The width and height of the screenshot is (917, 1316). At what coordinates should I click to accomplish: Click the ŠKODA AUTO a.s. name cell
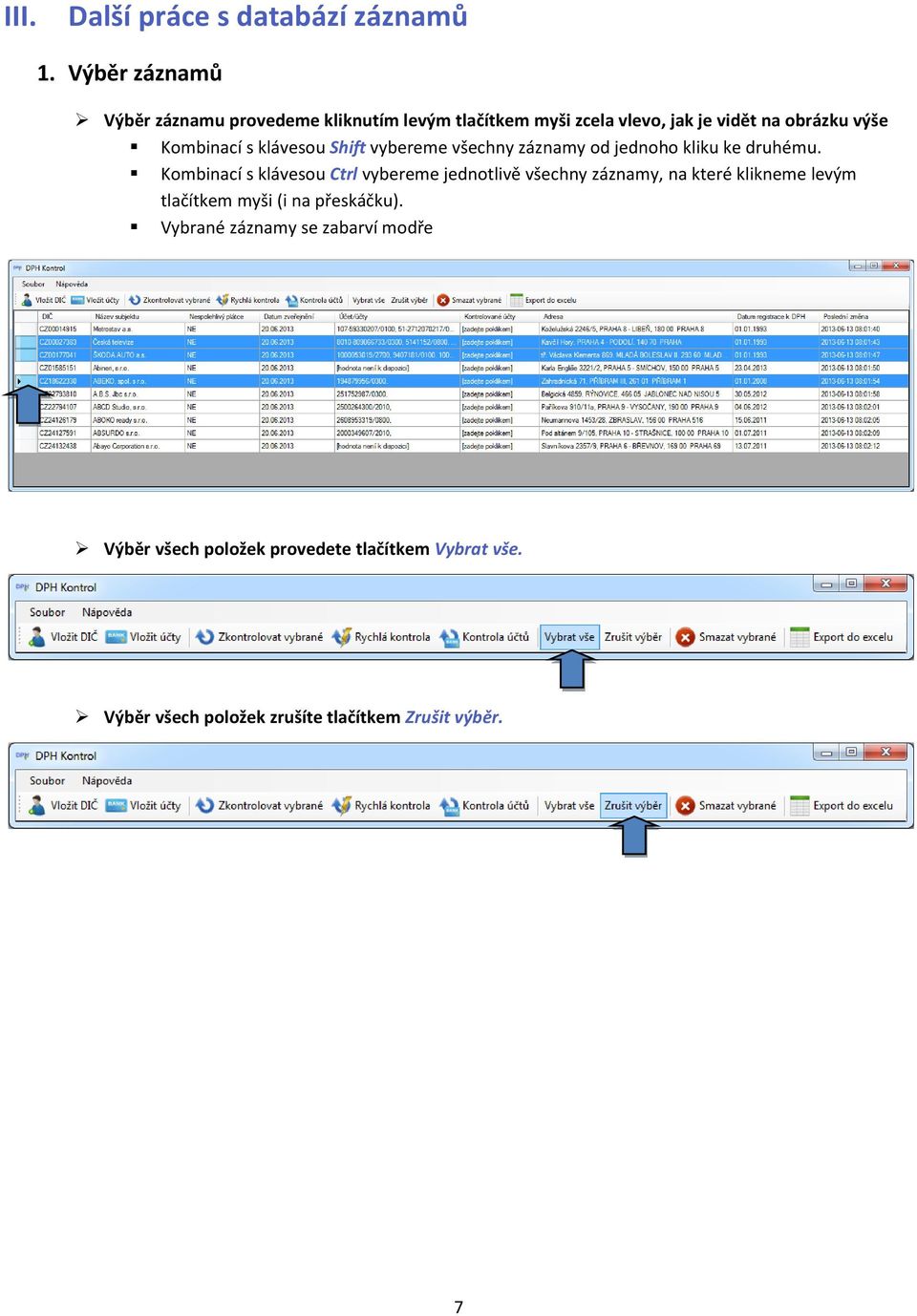pos(138,355)
